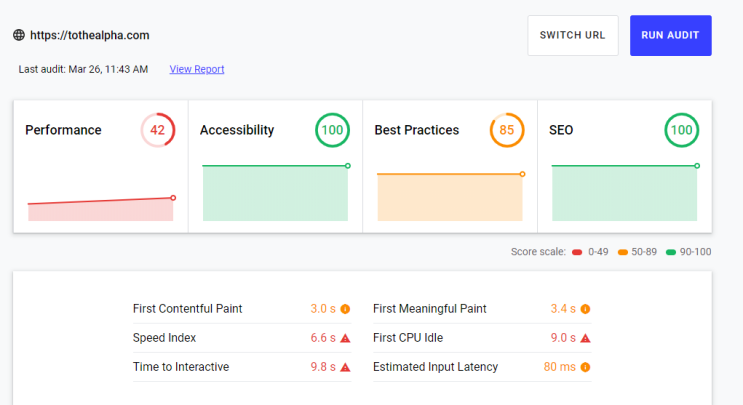743x405 pixels.
Task: Click the Performance score circle showing 42
Action: pyautogui.click(x=158, y=130)
